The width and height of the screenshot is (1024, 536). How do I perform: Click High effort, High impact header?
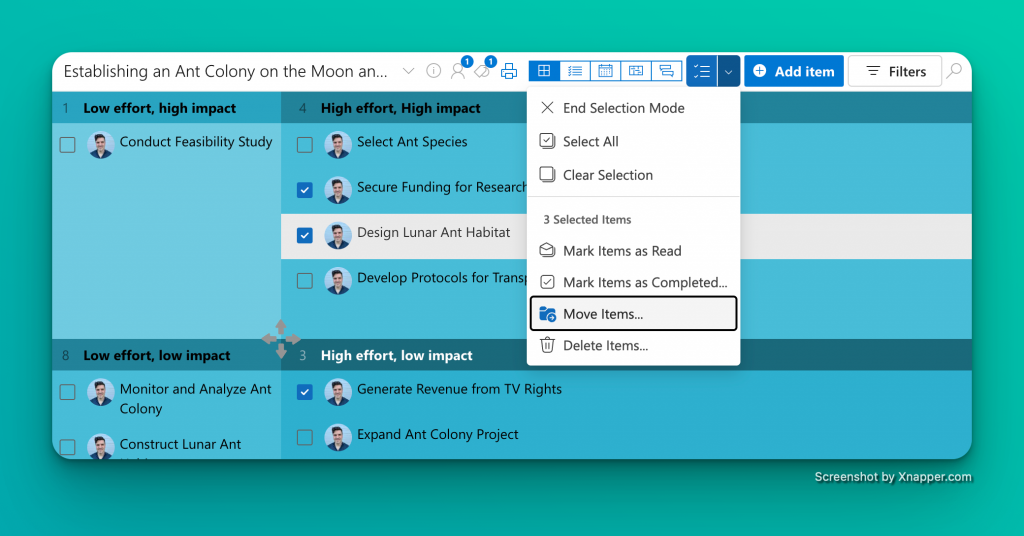tap(400, 108)
